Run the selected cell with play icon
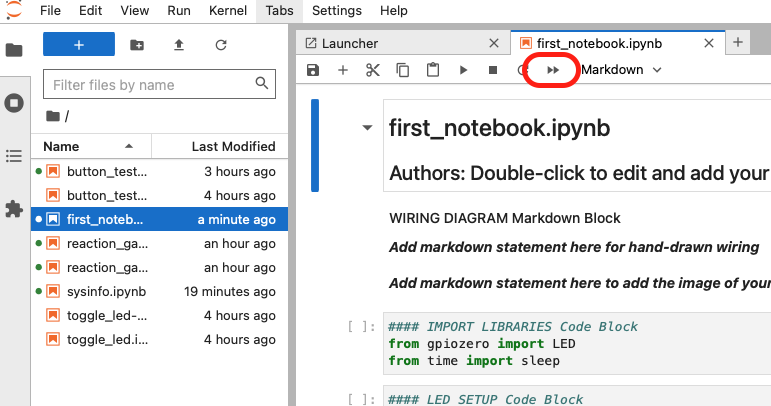Image resolution: width=771 pixels, height=406 pixels. 462,70
